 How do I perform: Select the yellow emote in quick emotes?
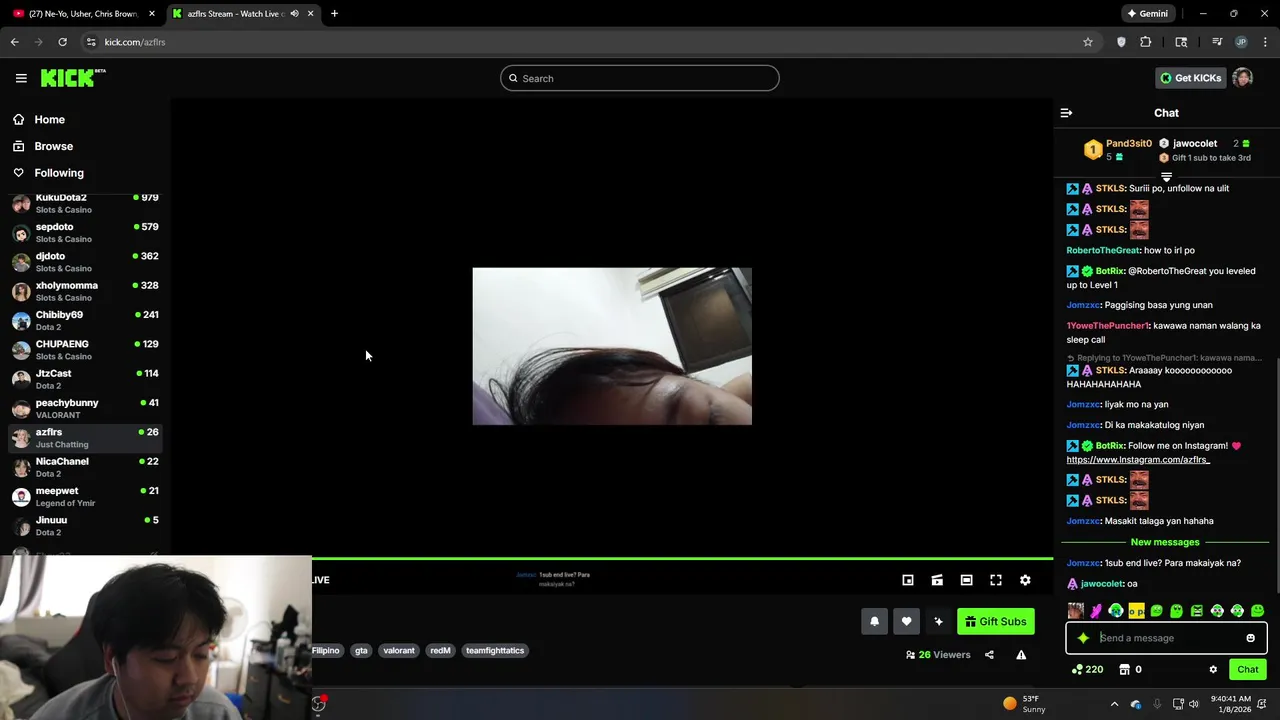1136,611
